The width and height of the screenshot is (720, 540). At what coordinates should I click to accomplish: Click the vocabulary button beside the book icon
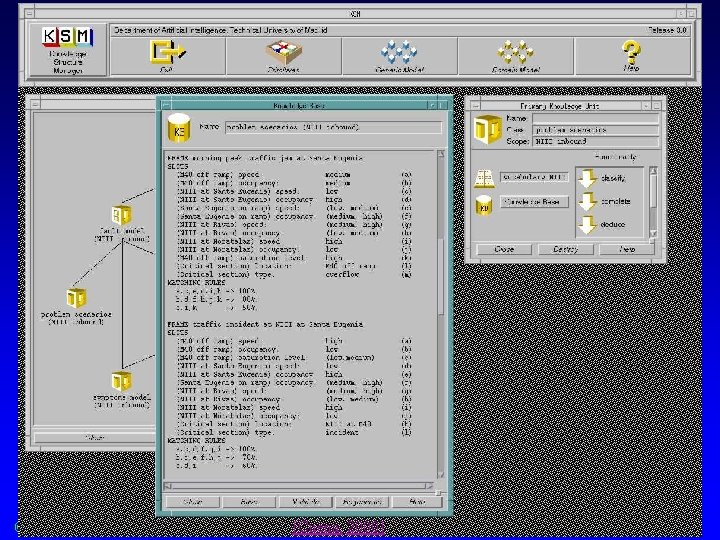click(533, 177)
